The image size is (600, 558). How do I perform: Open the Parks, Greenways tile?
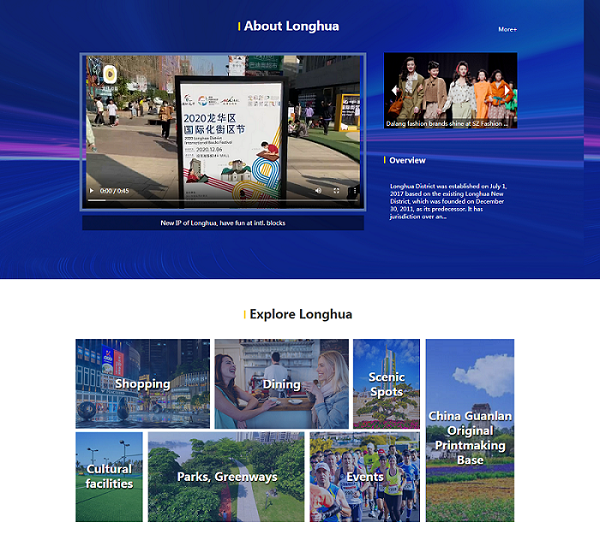(226, 477)
